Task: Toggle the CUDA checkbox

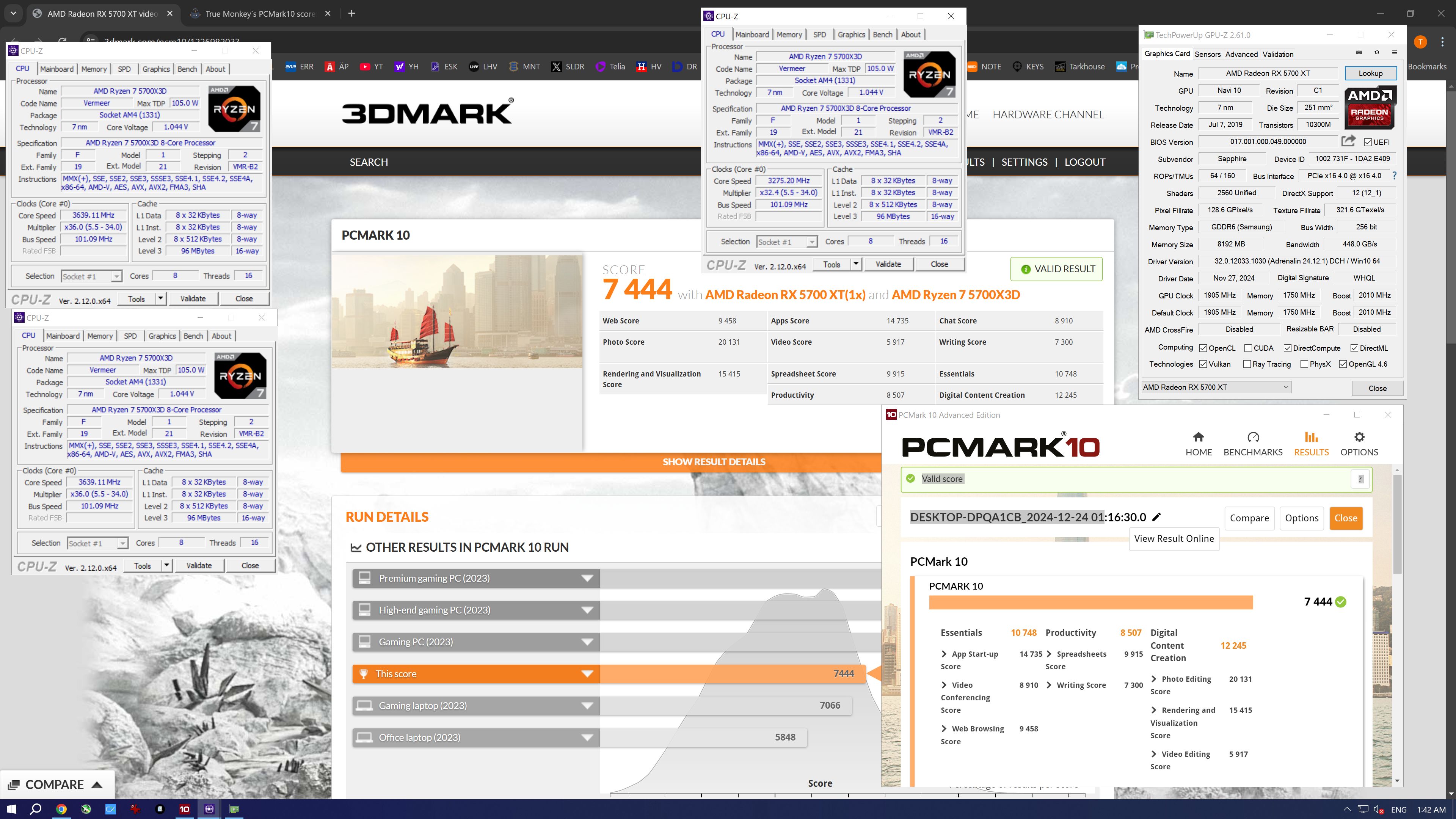Action: point(1248,348)
